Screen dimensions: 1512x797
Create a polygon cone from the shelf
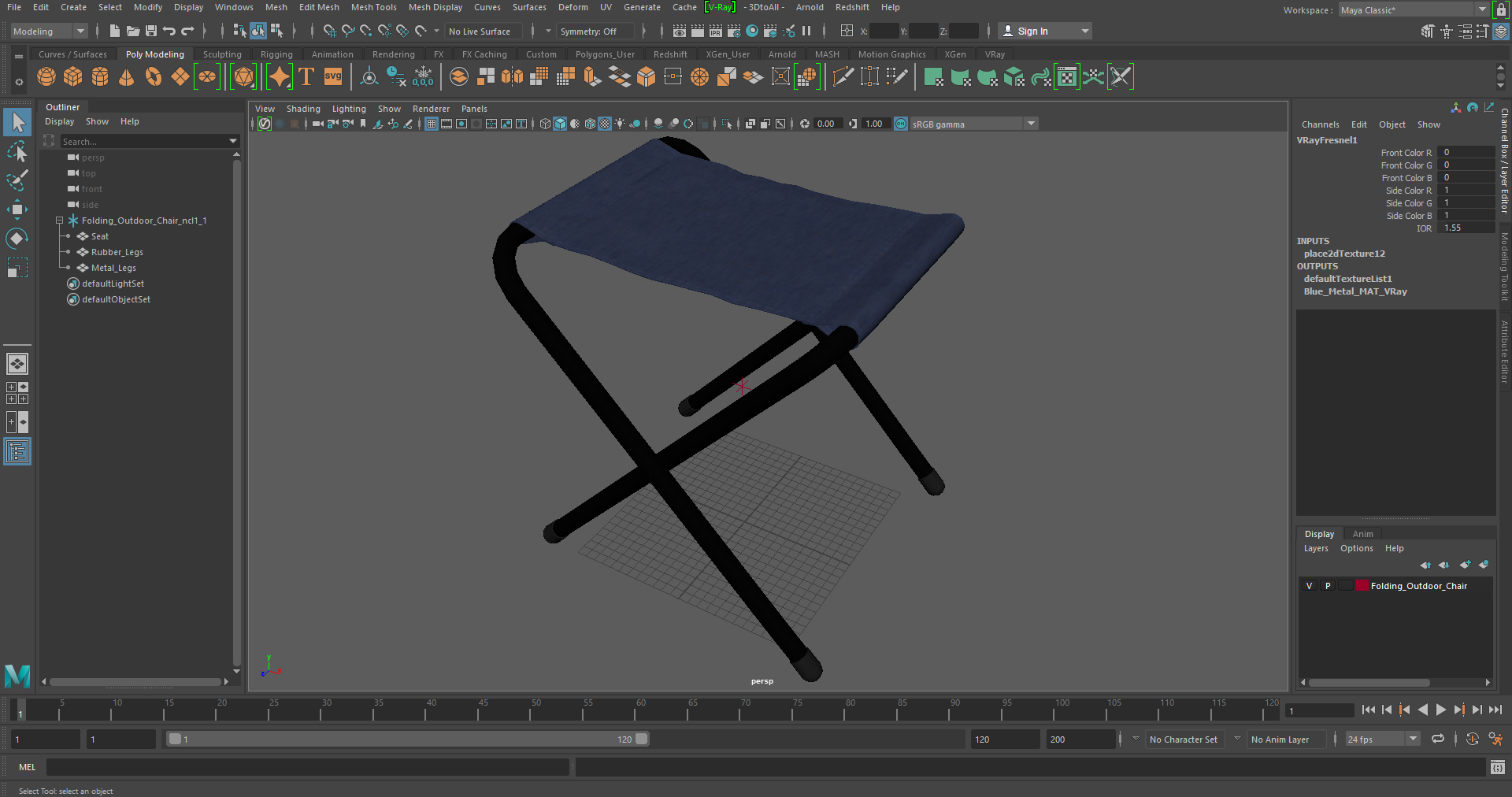click(x=126, y=77)
